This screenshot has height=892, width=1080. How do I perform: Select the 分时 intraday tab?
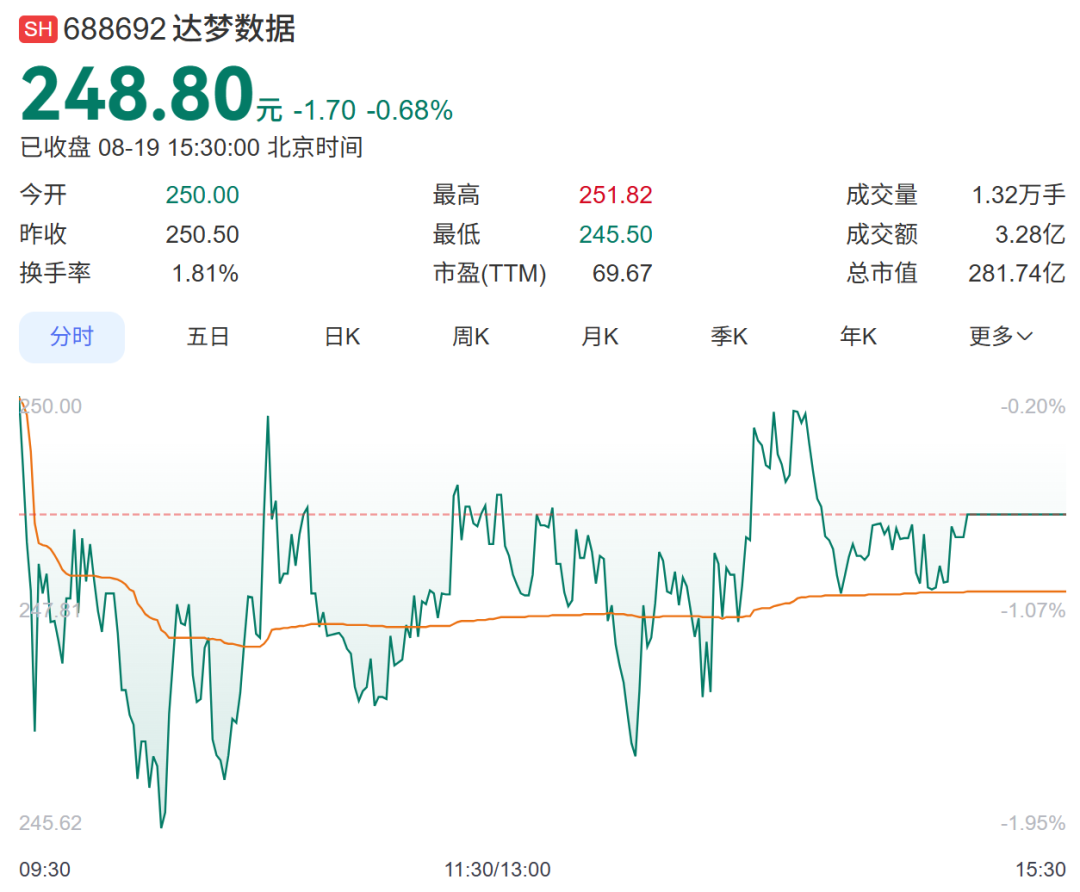[x=72, y=337]
